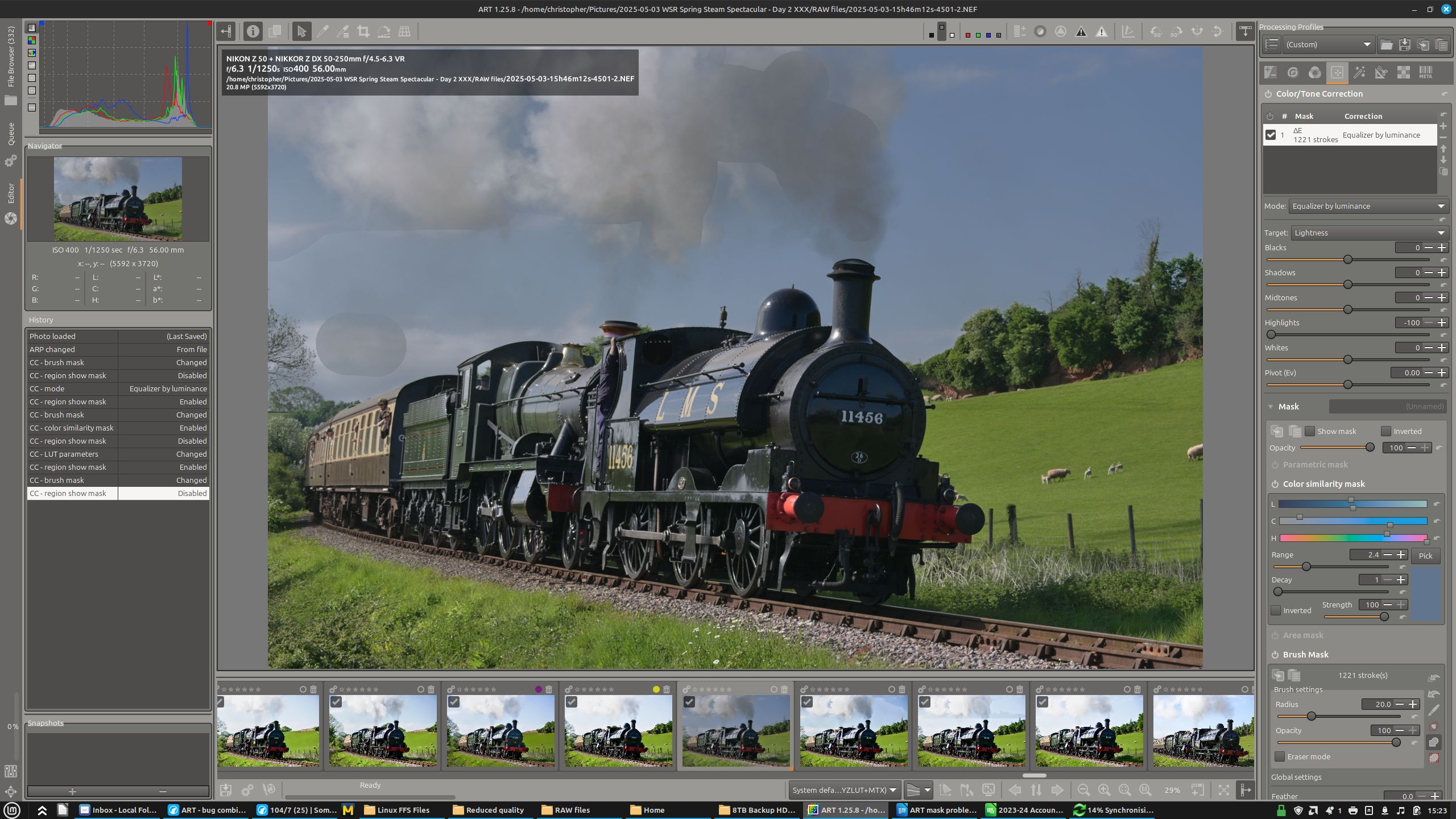The height and width of the screenshot is (819, 1456).
Task: Select the perspective correction tool
Action: [x=404, y=31]
